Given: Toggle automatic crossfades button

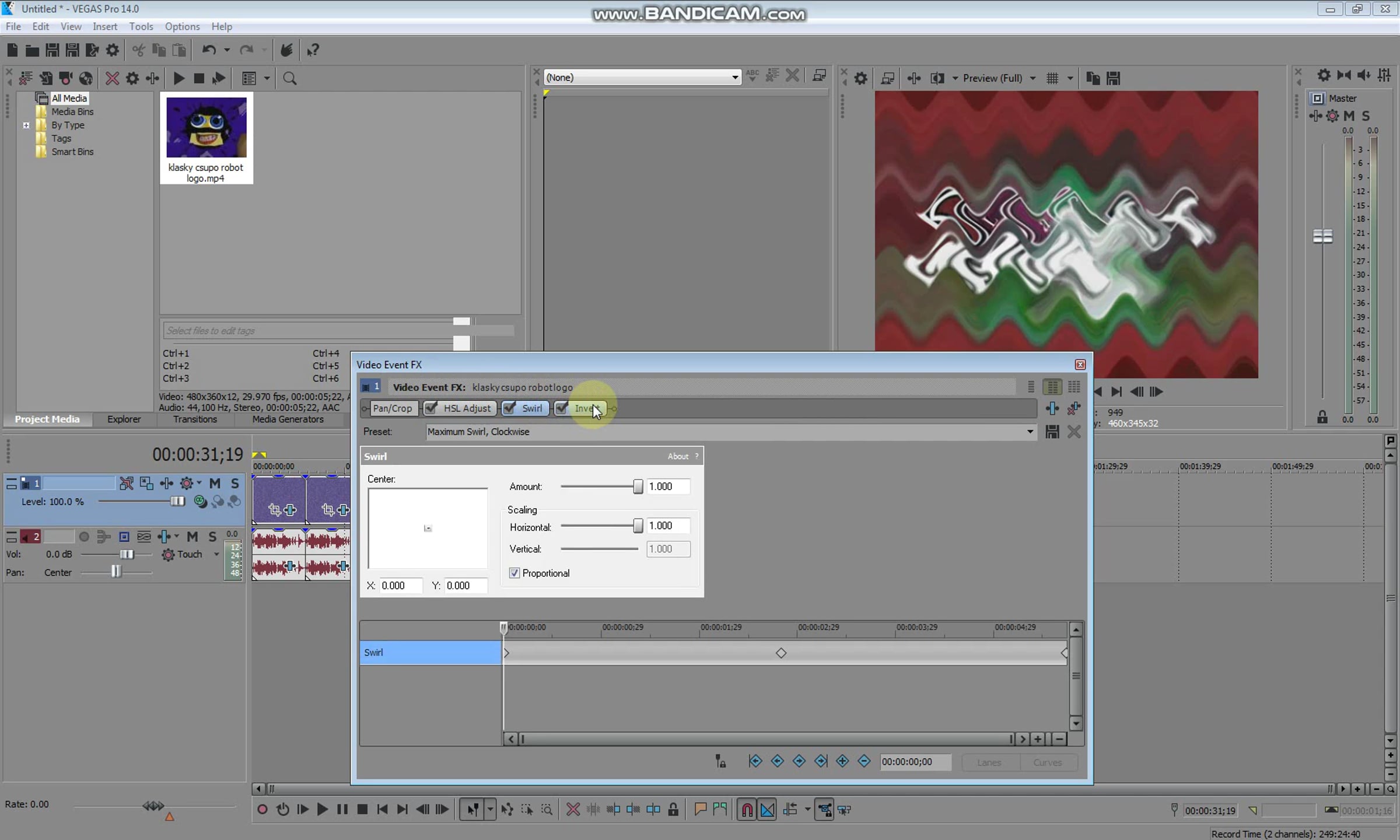Looking at the screenshot, I should (x=768, y=810).
